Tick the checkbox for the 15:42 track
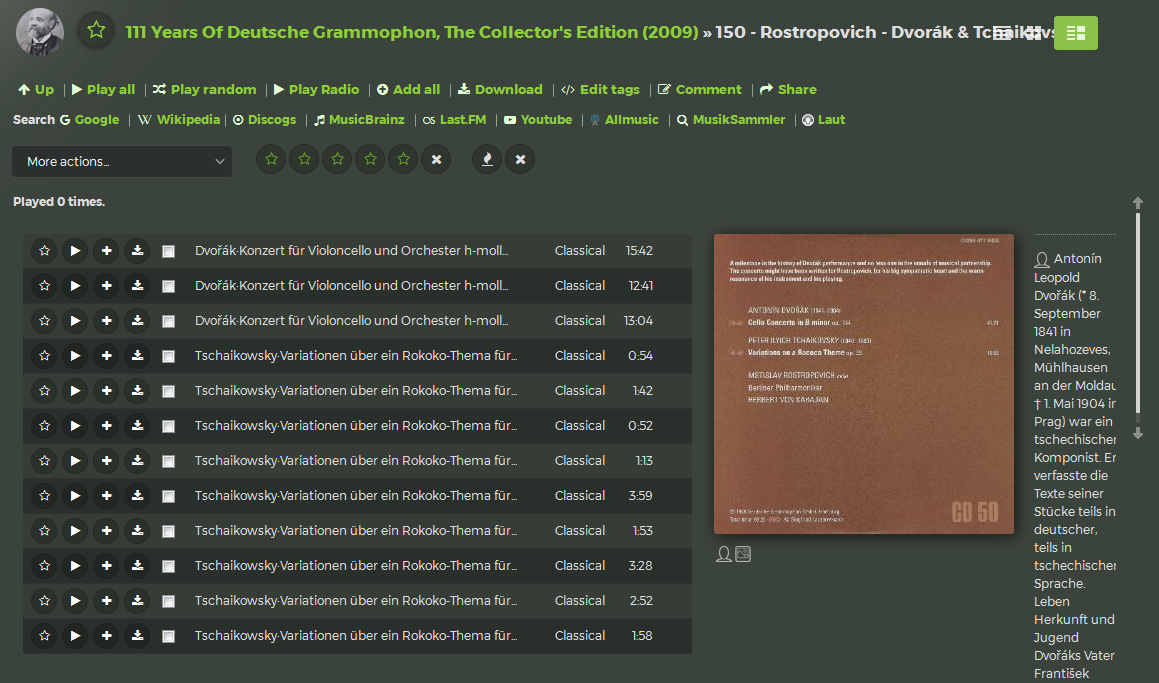The width and height of the screenshot is (1159, 683). click(168, 252)
